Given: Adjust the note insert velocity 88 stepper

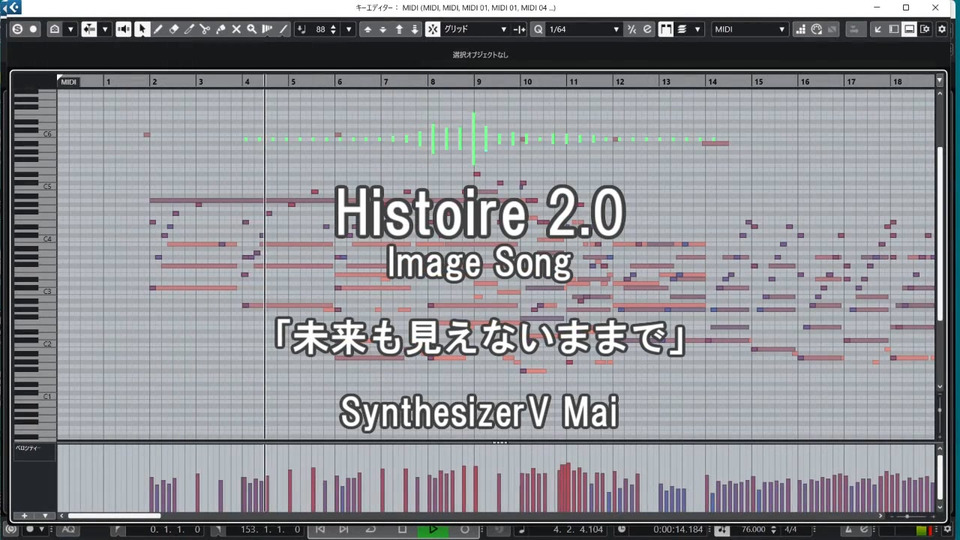Looking at the screenshot, I should coord(333,29).
